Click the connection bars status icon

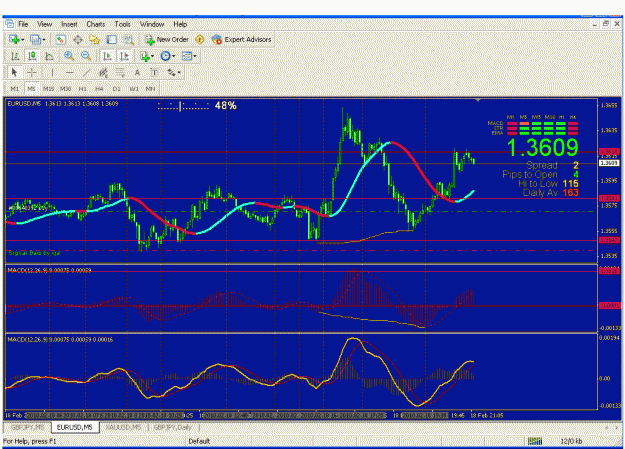pos(535,441)
